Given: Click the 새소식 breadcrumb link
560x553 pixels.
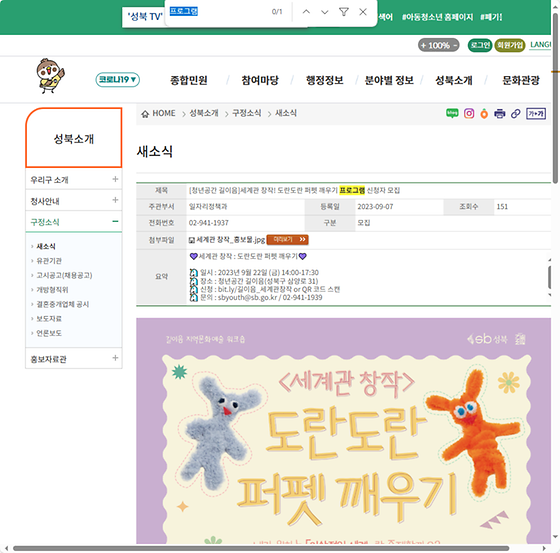Looking at the screenshot, I should point(286,113).
